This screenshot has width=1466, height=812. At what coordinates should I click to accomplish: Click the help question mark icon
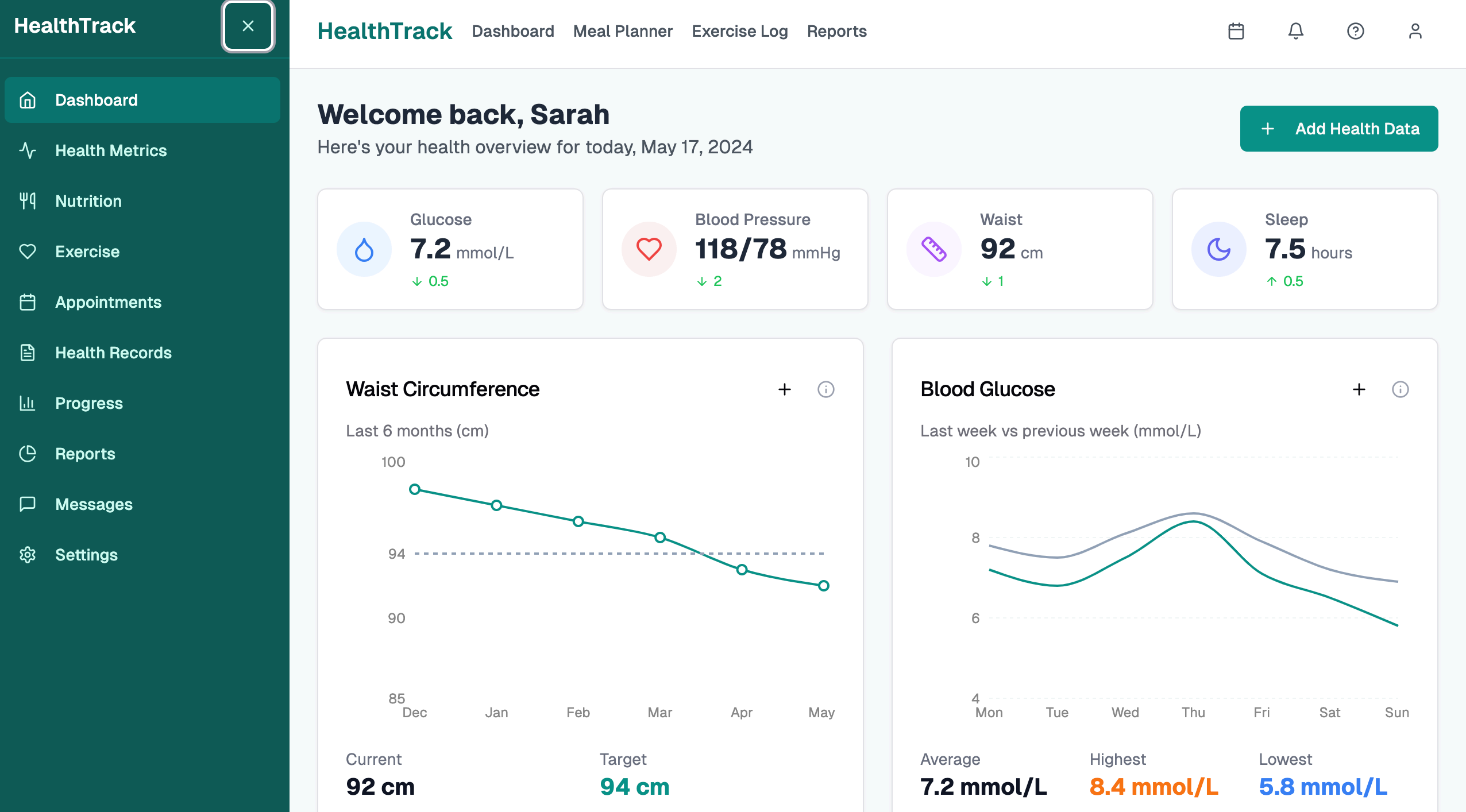[x=1356, y=31]
